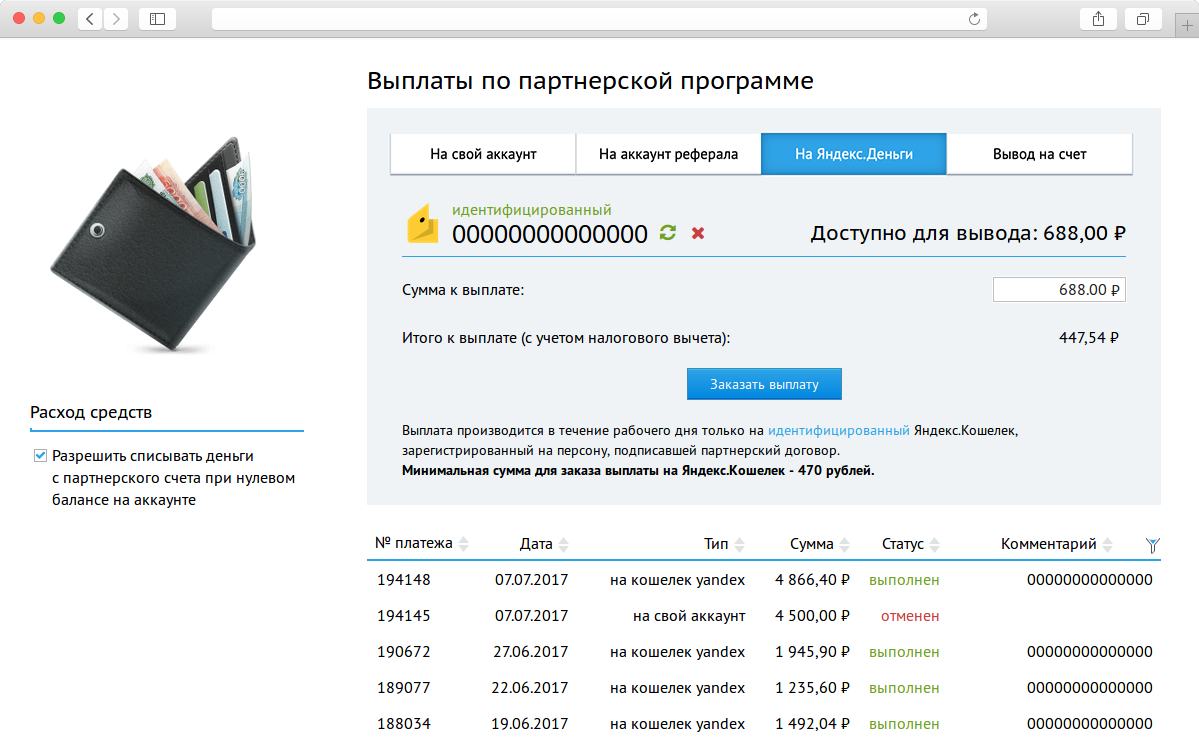
Task: Go back with the browser back arrow
Action: click(x=90, y=19)
